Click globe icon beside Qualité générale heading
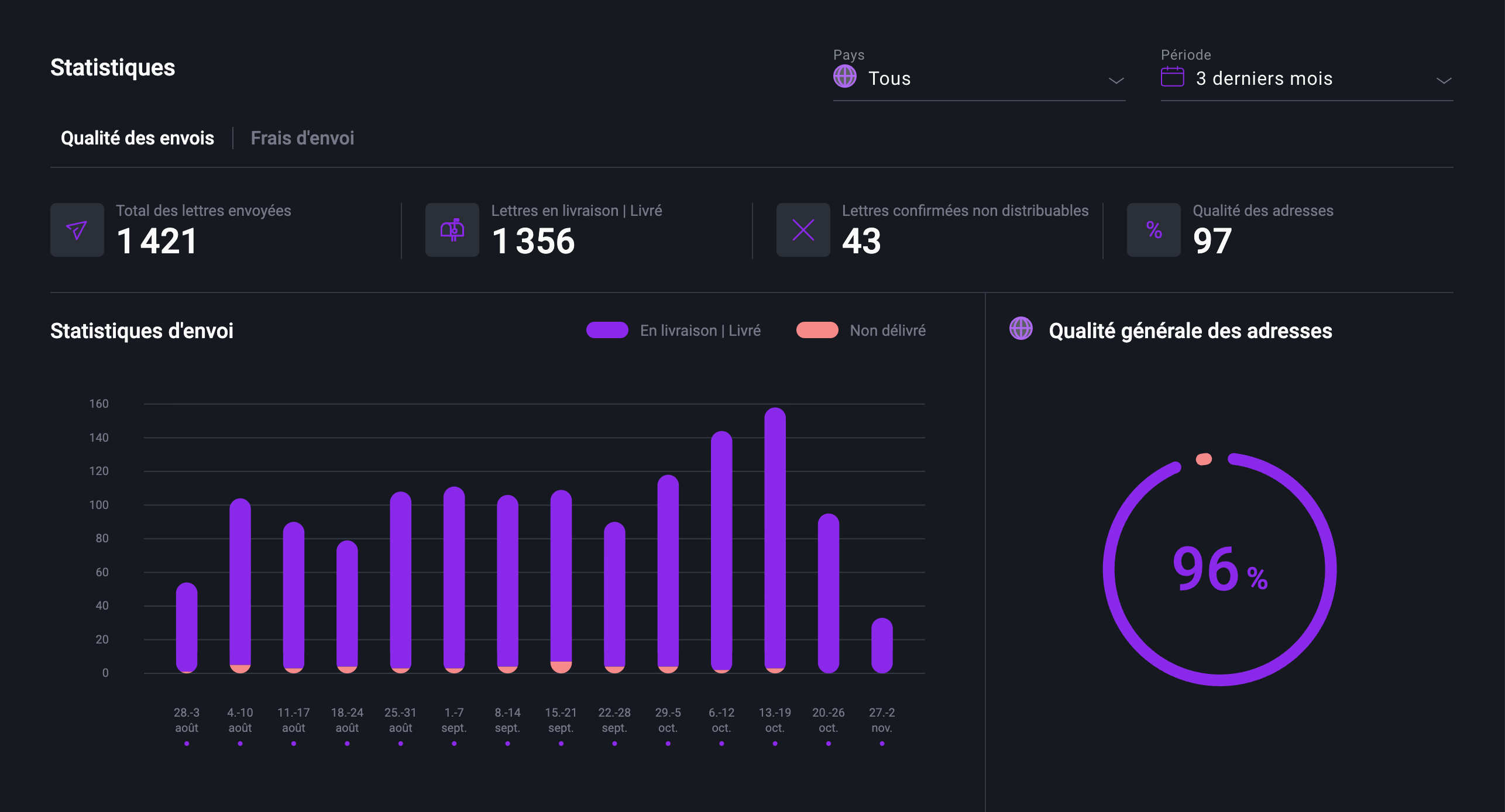Image resolution: width=1505 pixels, height=812 pixels. [1021, 329]
